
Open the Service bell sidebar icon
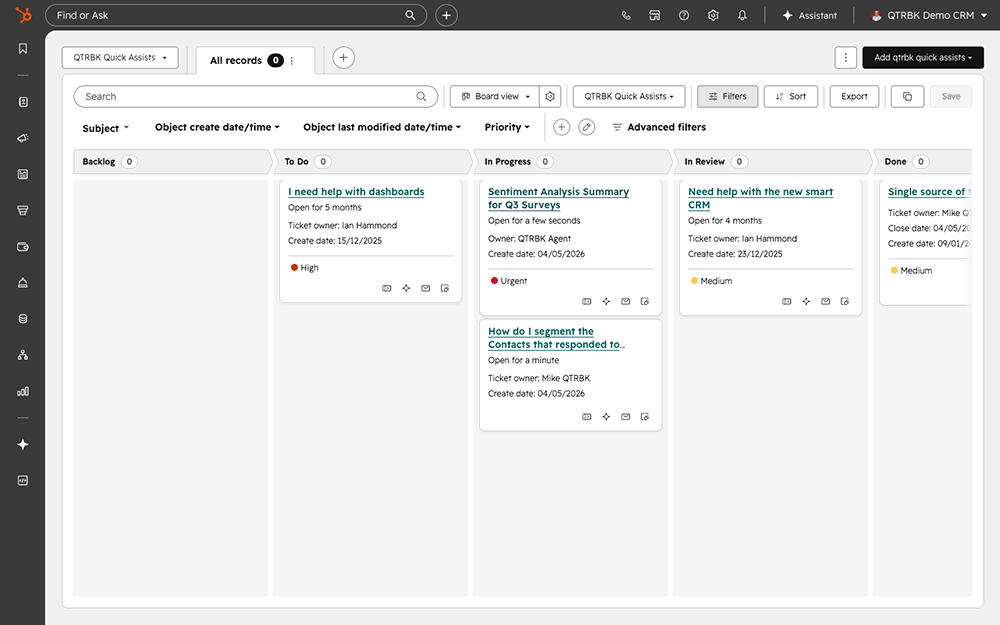point(23,283)
